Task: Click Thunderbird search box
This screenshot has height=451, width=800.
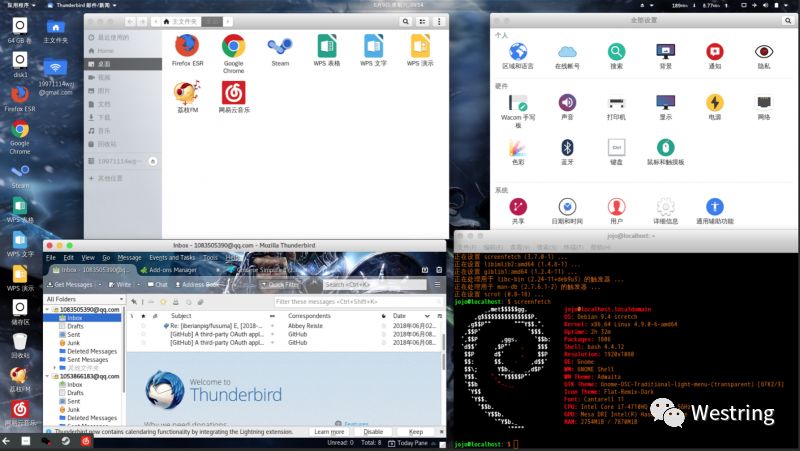Action: coord(375,284)
